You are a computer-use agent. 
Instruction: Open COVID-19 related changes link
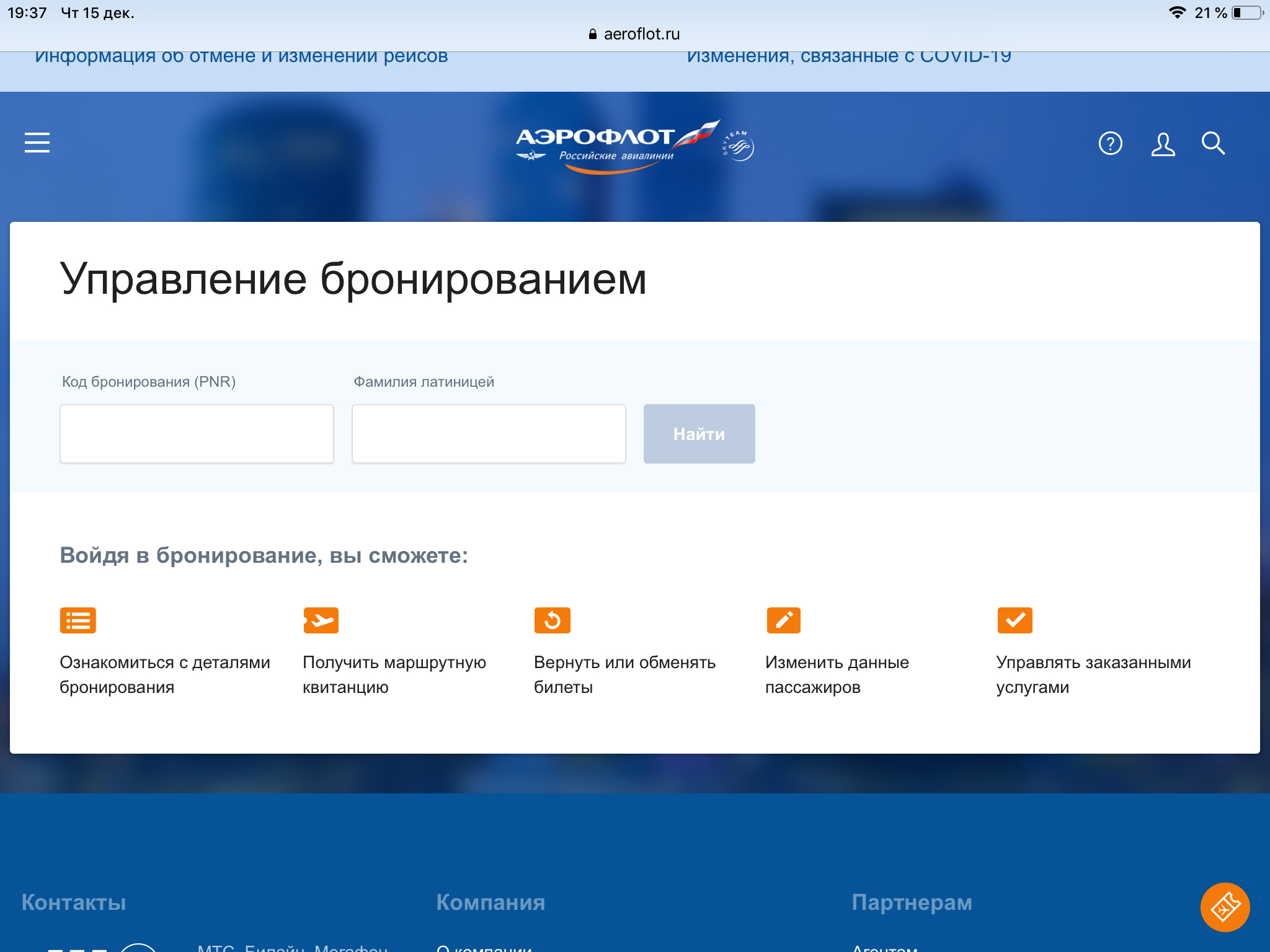tap(849, 58)
